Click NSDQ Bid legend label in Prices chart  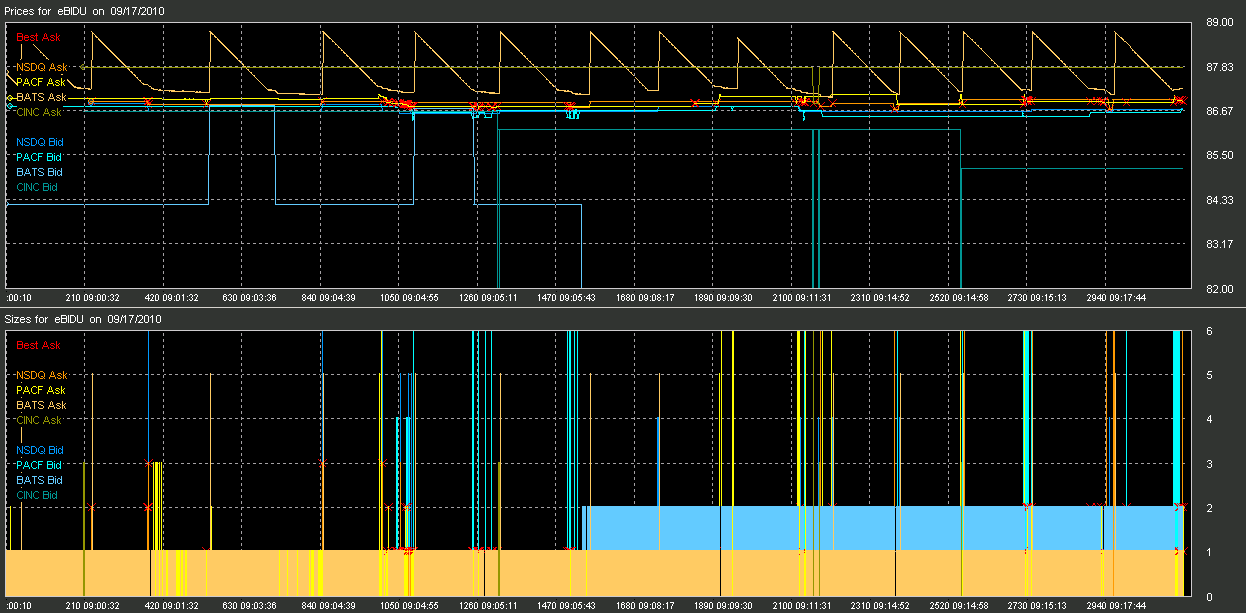(x=39, y=142)
